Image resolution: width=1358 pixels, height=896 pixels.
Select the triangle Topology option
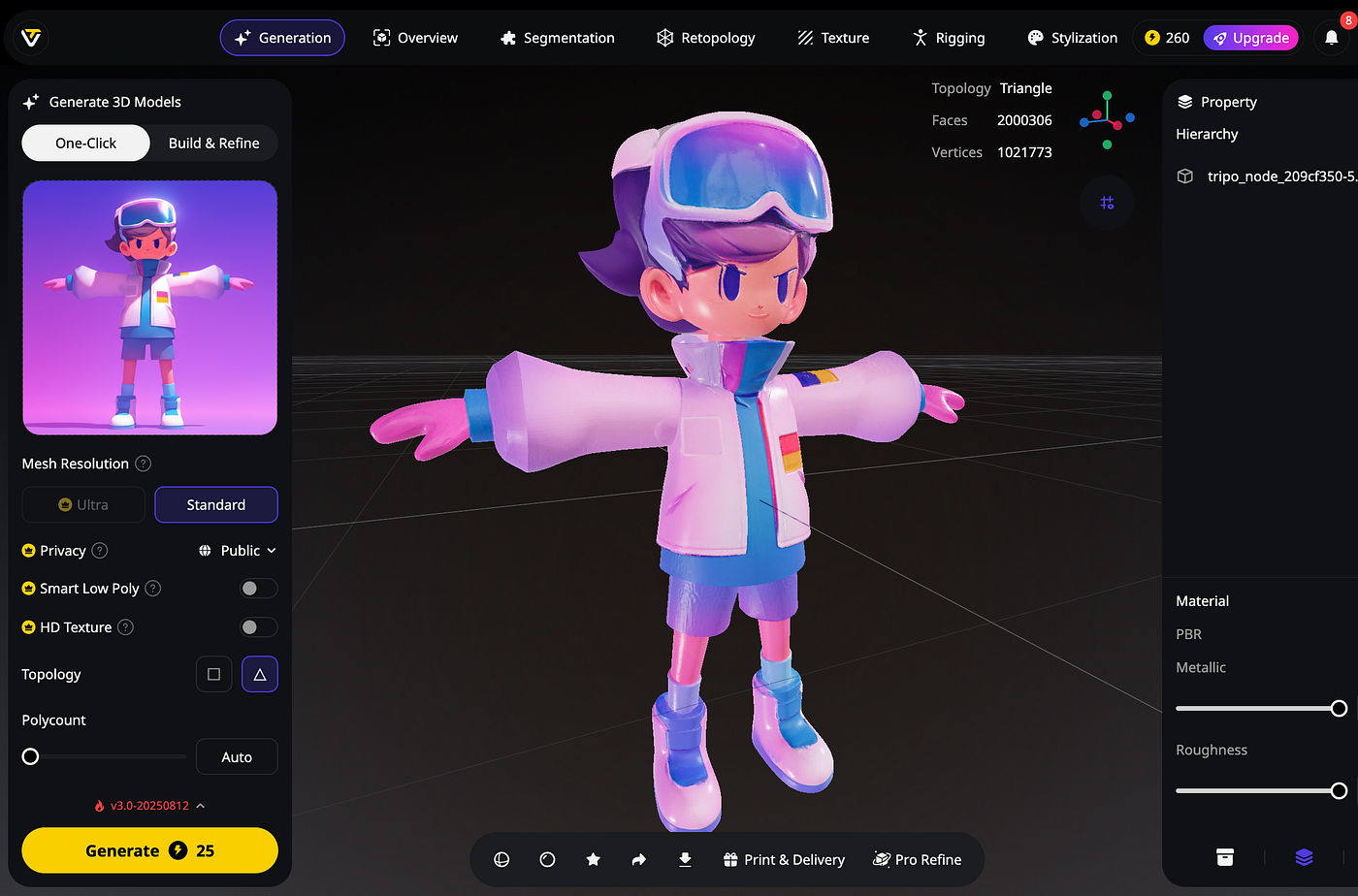point(260,674)
